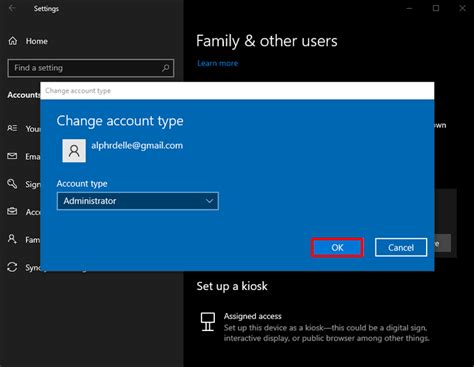The image size is (474, 367).
Task: Confirm the account type with OK
Action: [337, 247]
